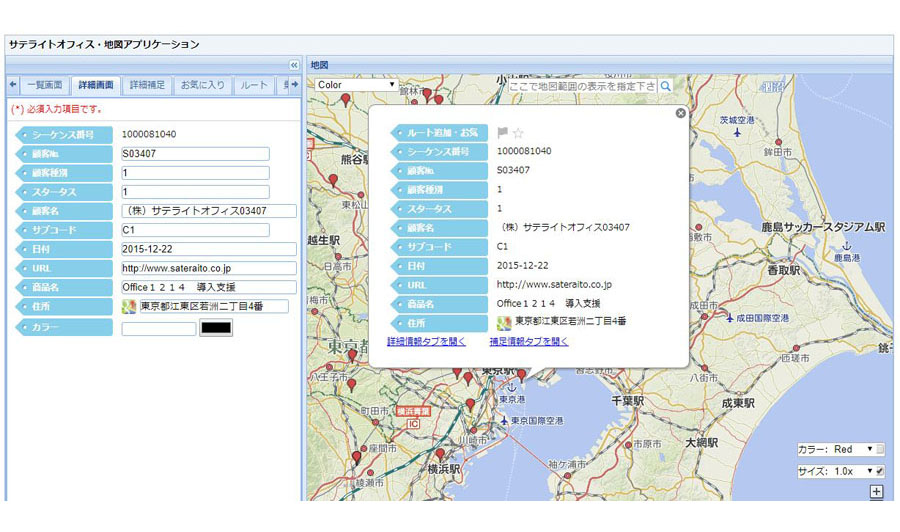This screenshot has width=900, height=532.
Task: Open the 補足情報タブを開く link
Action: [x=529, y=341]
